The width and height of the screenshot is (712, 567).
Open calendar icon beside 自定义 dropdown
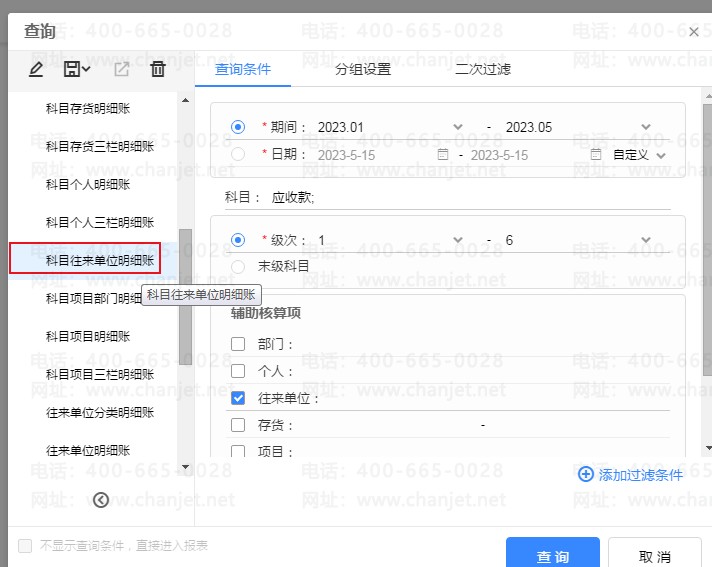point(595,155)
